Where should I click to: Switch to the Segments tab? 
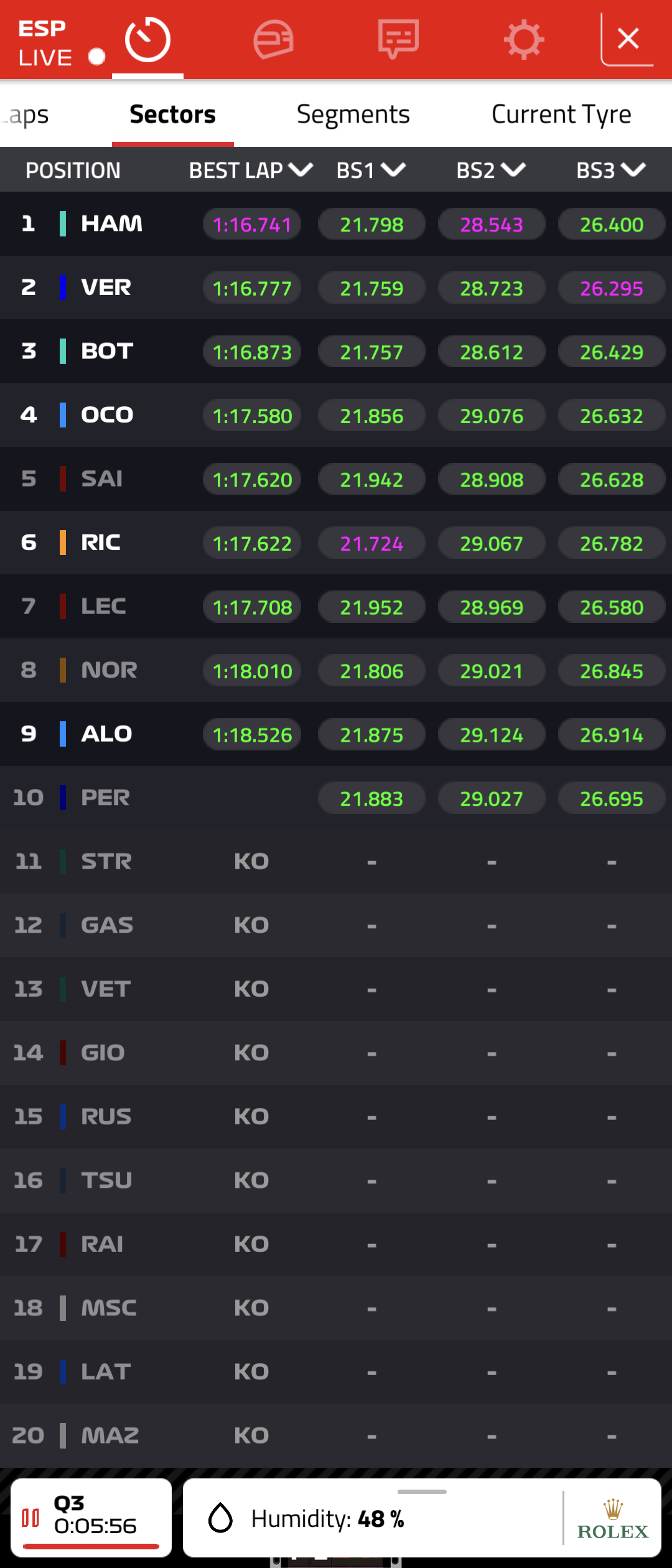click(x=353, y=114)
